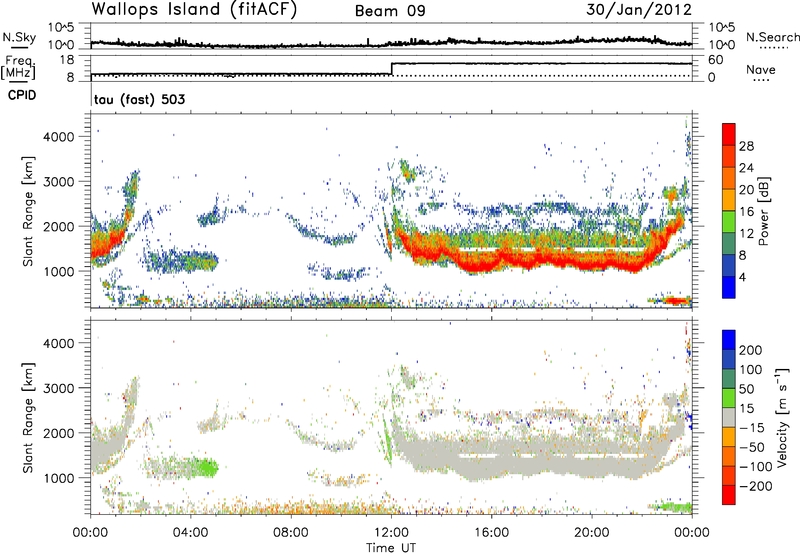This screenshot has width=800, height=554.
Task: Select the velocity colorbar label "-100"
Action: click(756, 467)
